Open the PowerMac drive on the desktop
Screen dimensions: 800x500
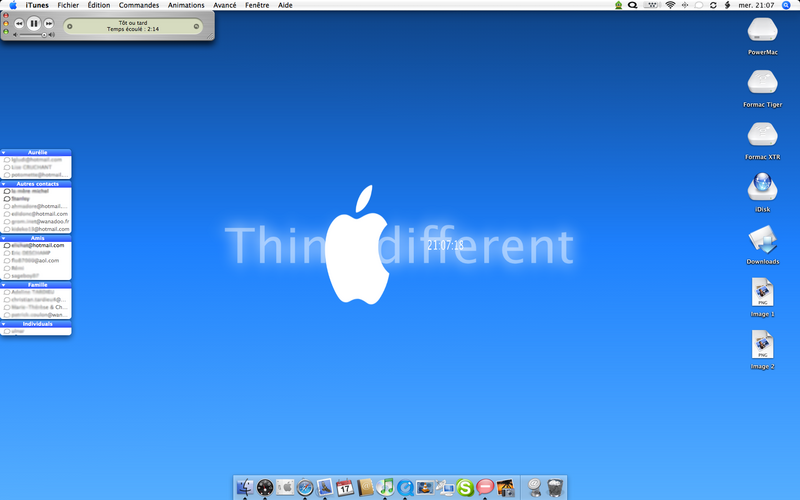[x=762, y=31]
